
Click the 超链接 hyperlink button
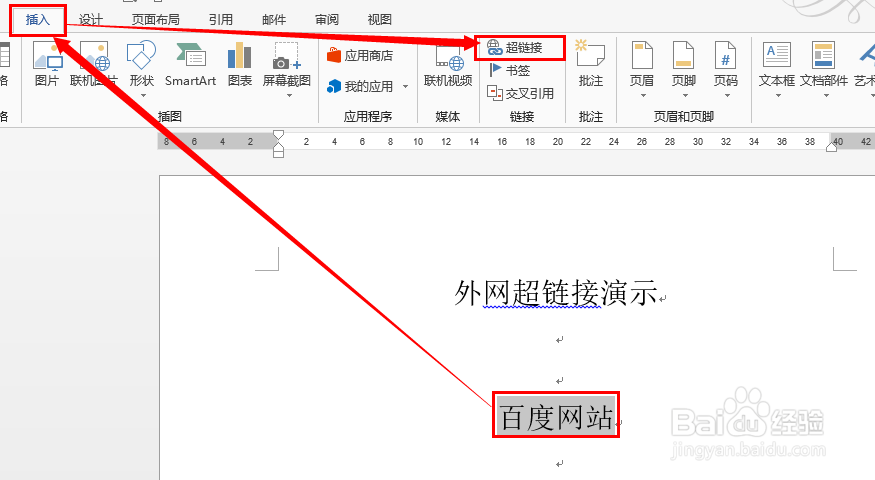pos(515,48)
